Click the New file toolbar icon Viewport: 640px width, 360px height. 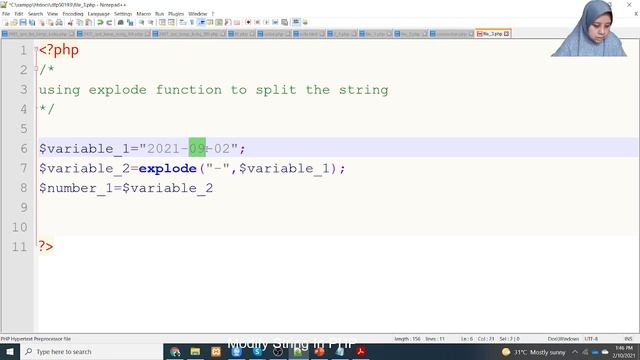click(6, 22)
